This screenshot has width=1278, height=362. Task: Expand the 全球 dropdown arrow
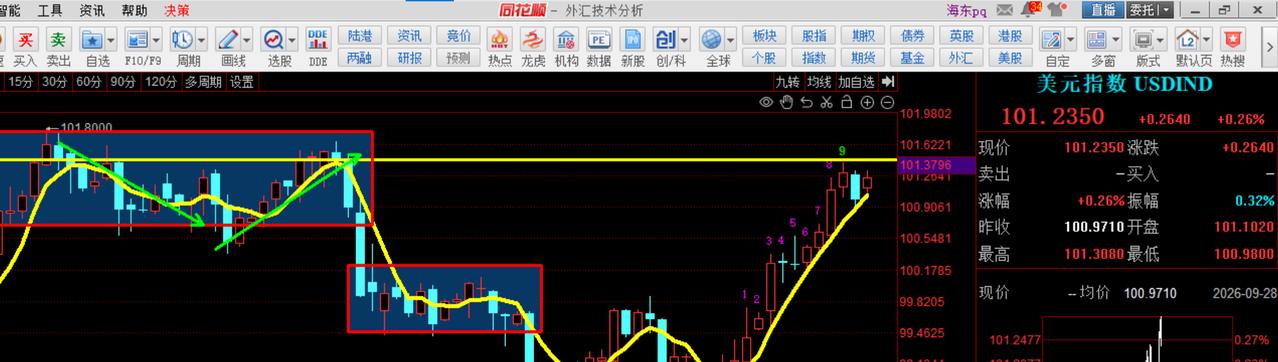coord(729,40)
